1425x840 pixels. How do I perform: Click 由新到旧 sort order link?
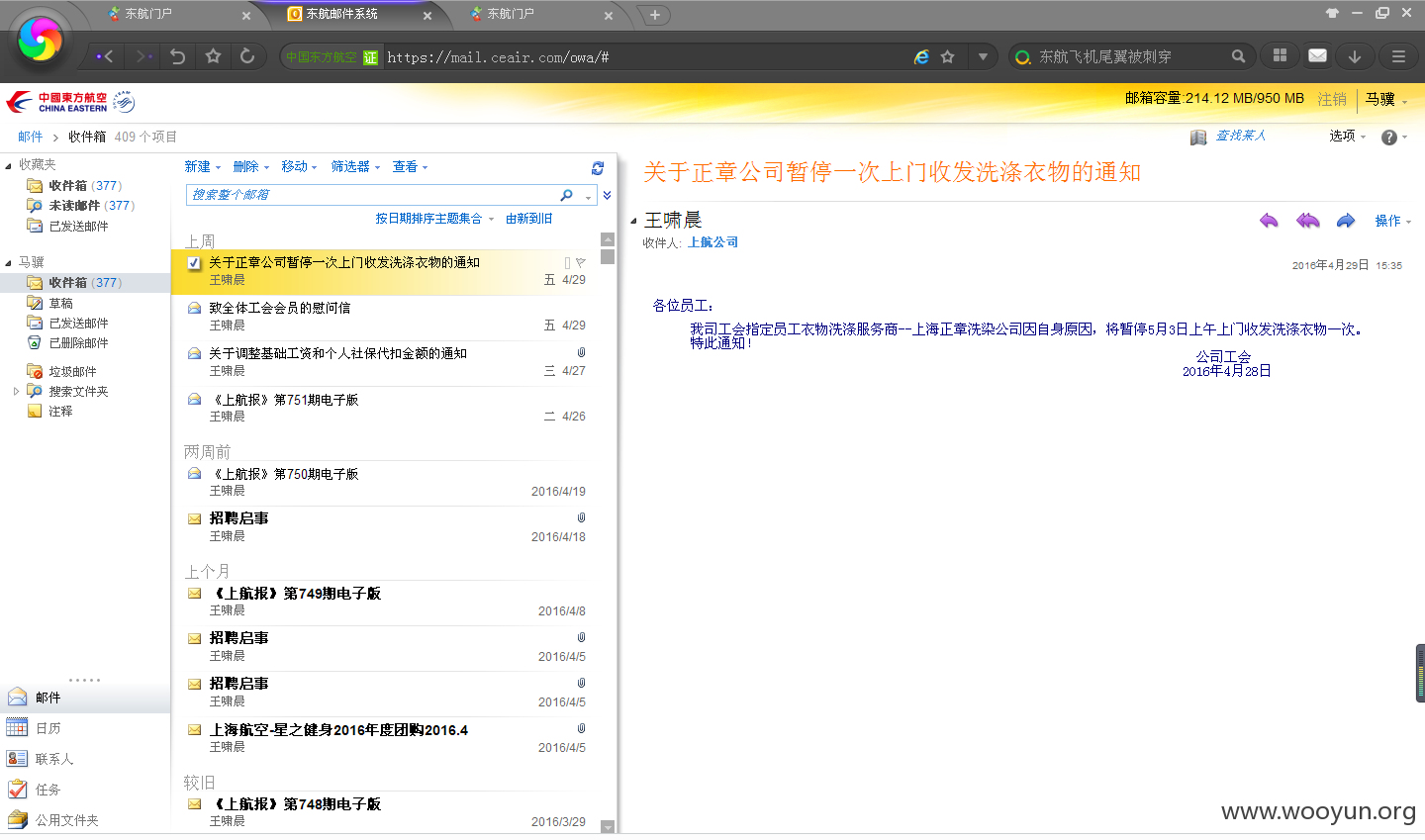coord(528,219)
